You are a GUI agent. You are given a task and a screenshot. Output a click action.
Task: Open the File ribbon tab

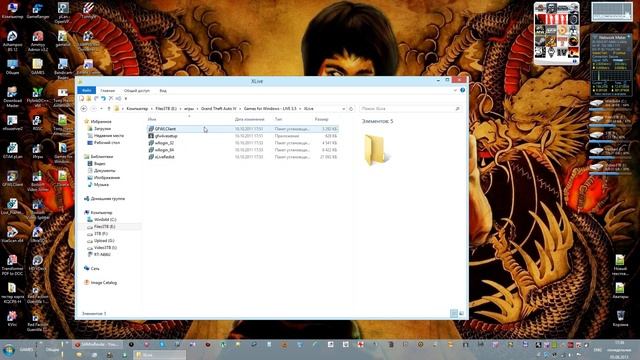[x=87, y=90]
